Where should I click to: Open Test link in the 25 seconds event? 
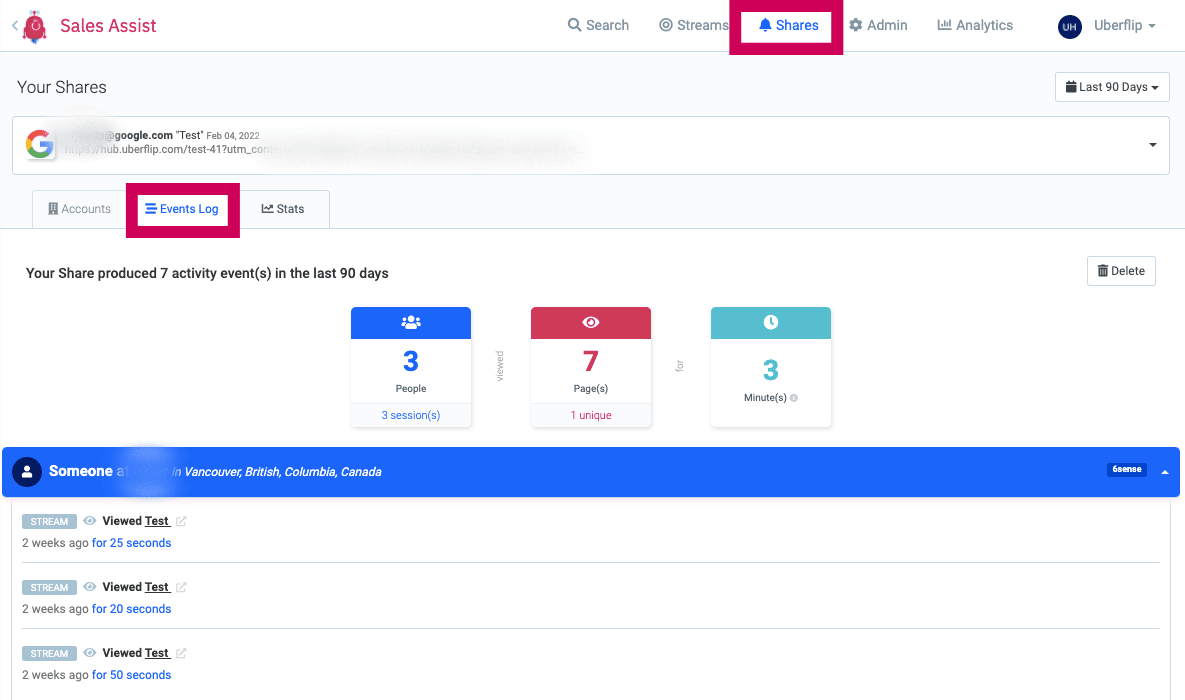click(x=157, y=521)
